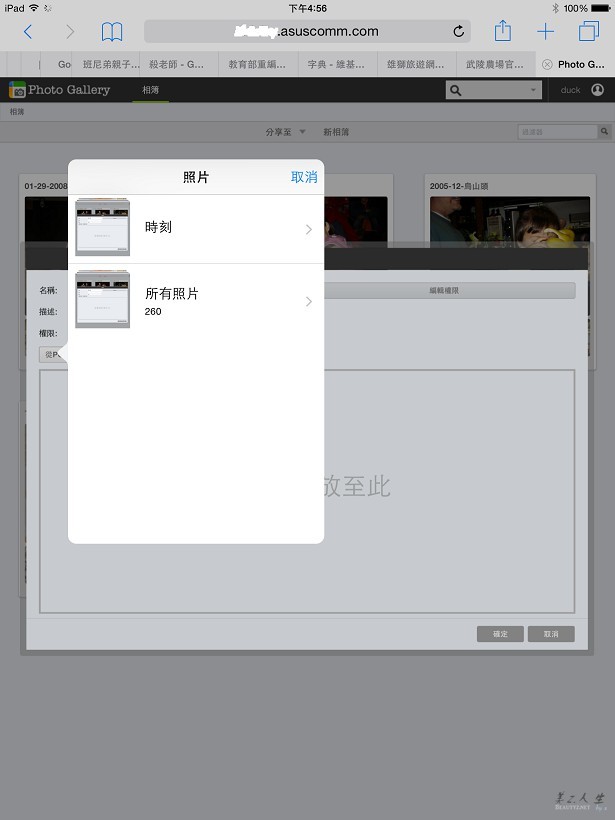Tap the Bluetooth icon in status bar
This screenshot has height=820, width=615.
tap(555, 8)
